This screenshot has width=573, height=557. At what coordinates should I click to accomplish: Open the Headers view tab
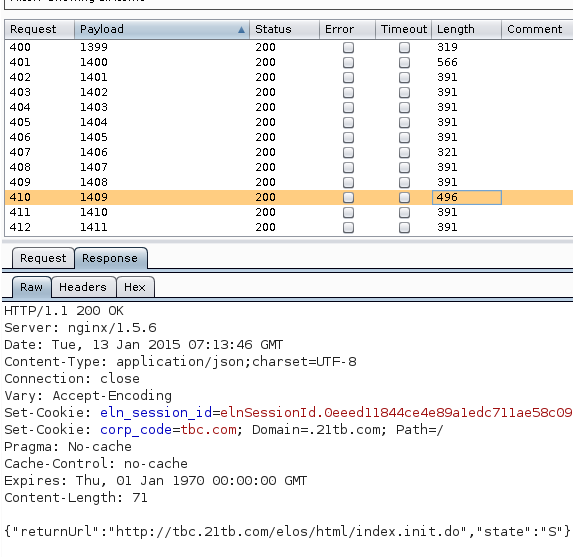point(83,287)
